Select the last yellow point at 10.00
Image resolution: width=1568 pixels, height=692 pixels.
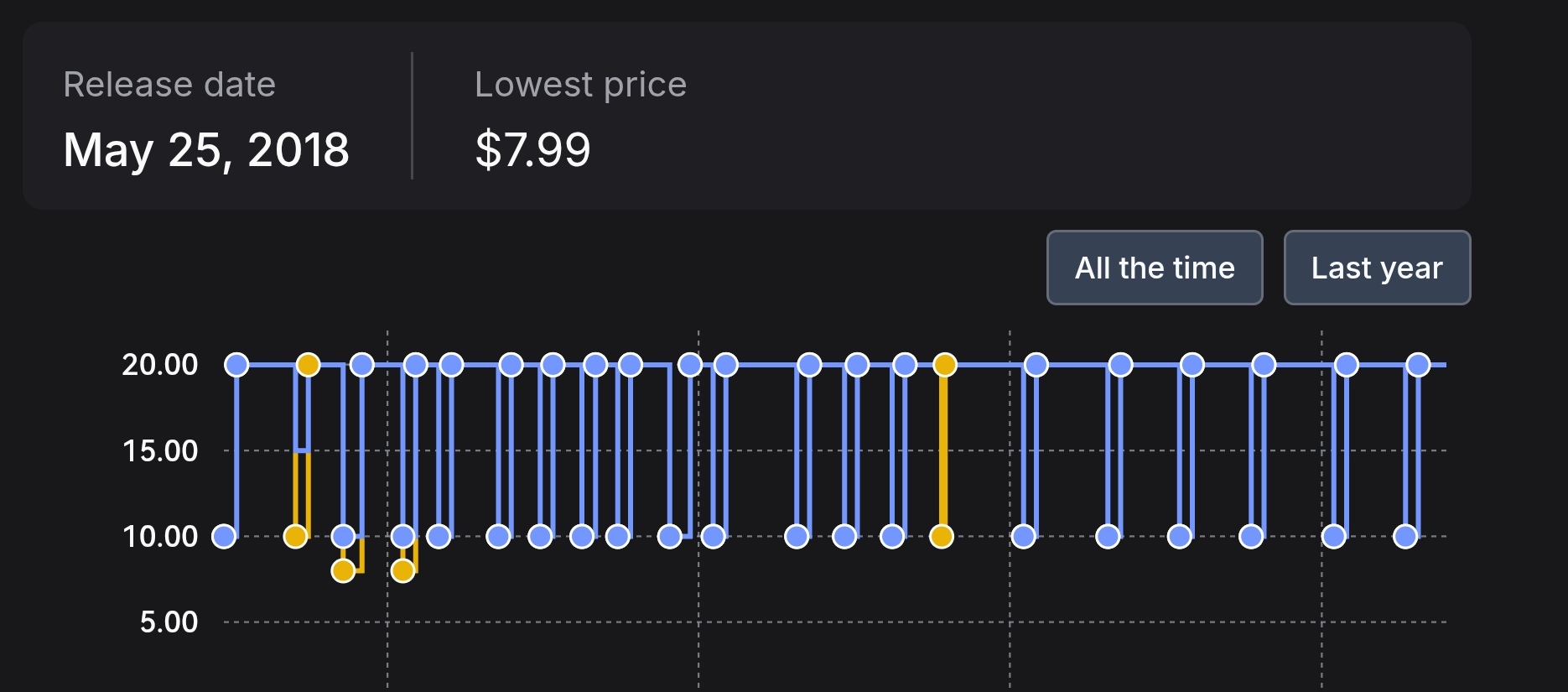click(942, 536)
